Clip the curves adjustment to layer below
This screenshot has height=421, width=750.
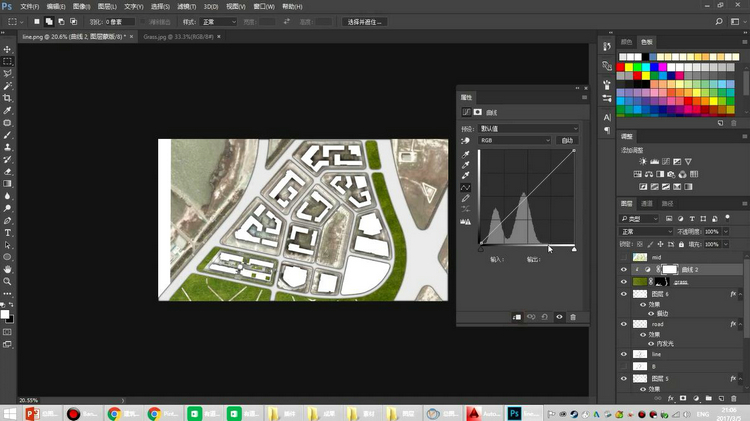(x=517, y=317)
